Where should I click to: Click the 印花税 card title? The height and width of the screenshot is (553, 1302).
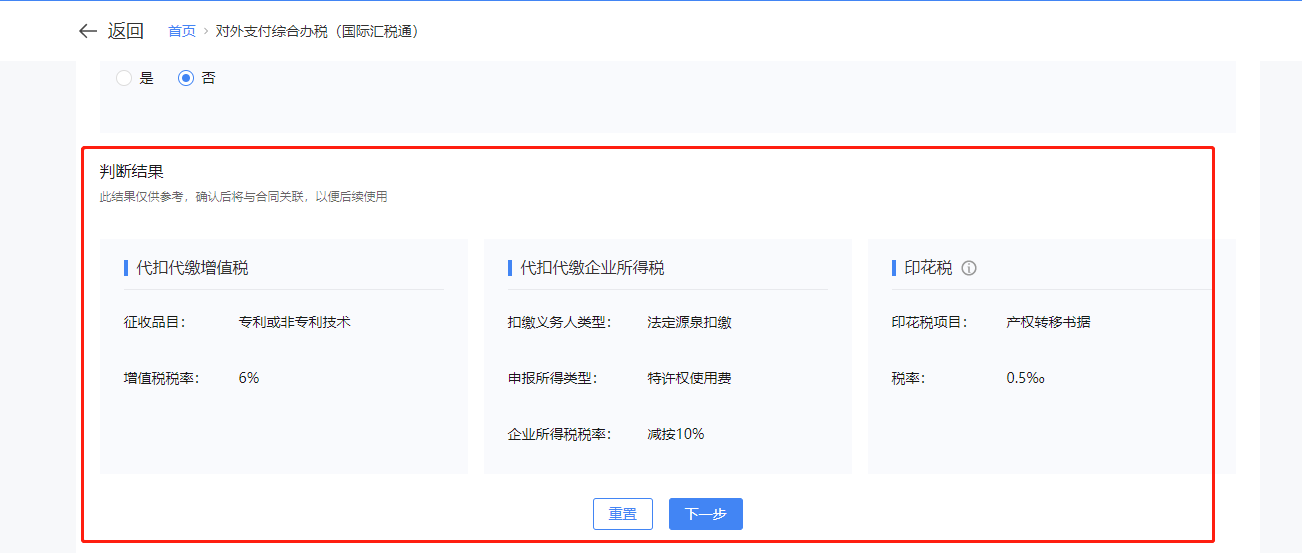[x=928, y=268]
